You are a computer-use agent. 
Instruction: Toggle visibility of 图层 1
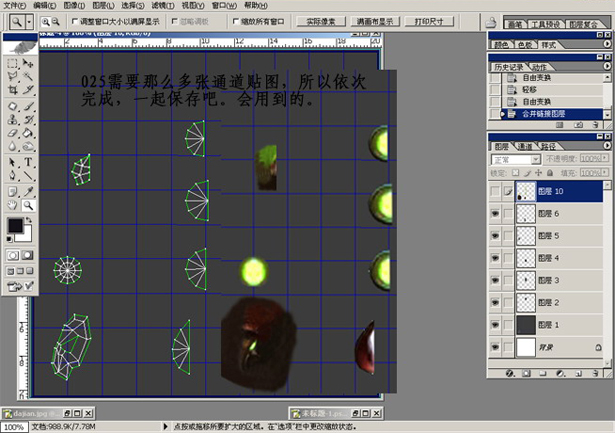point(497,325)
